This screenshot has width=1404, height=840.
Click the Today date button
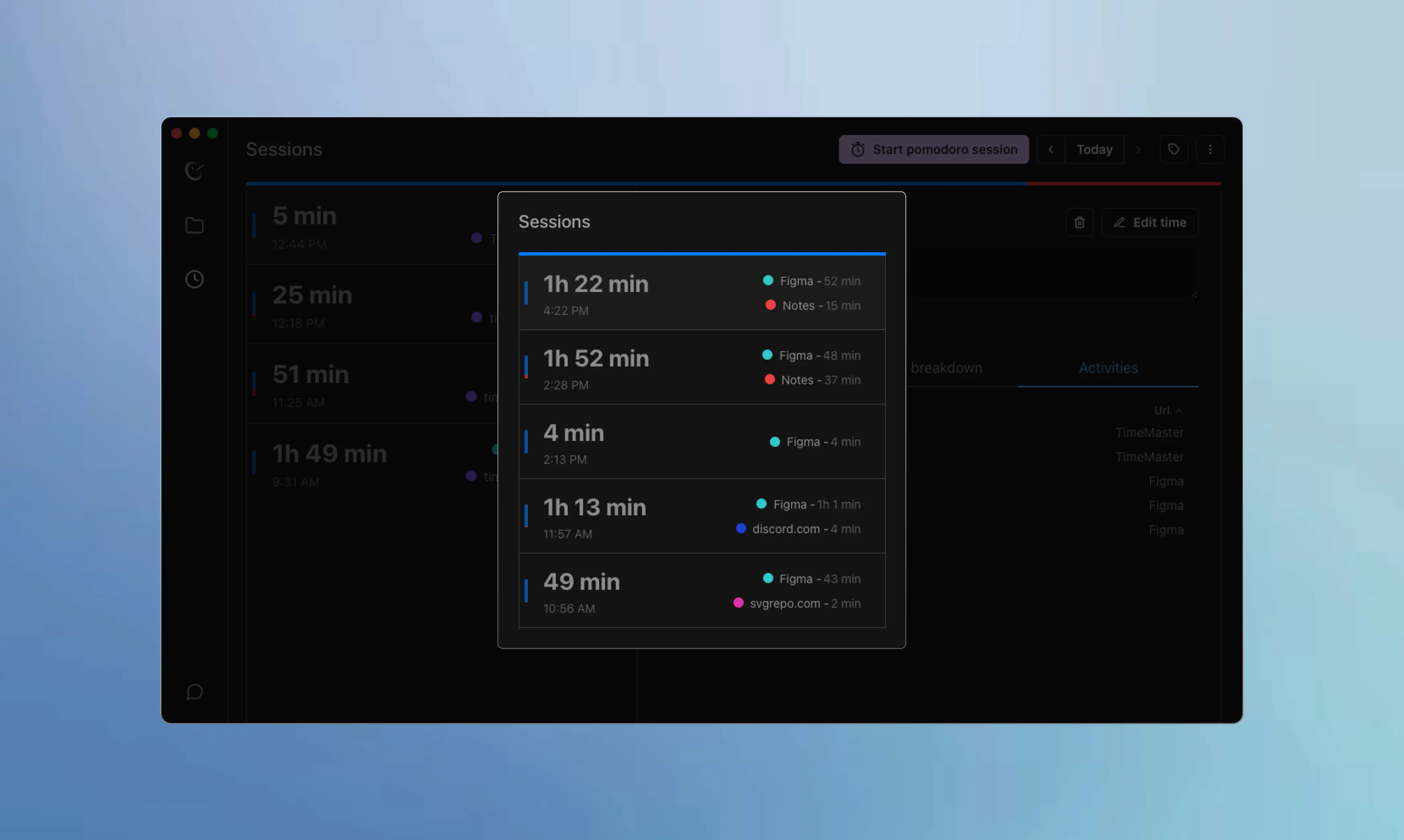pyautogui.click(x=1094, y=150)
